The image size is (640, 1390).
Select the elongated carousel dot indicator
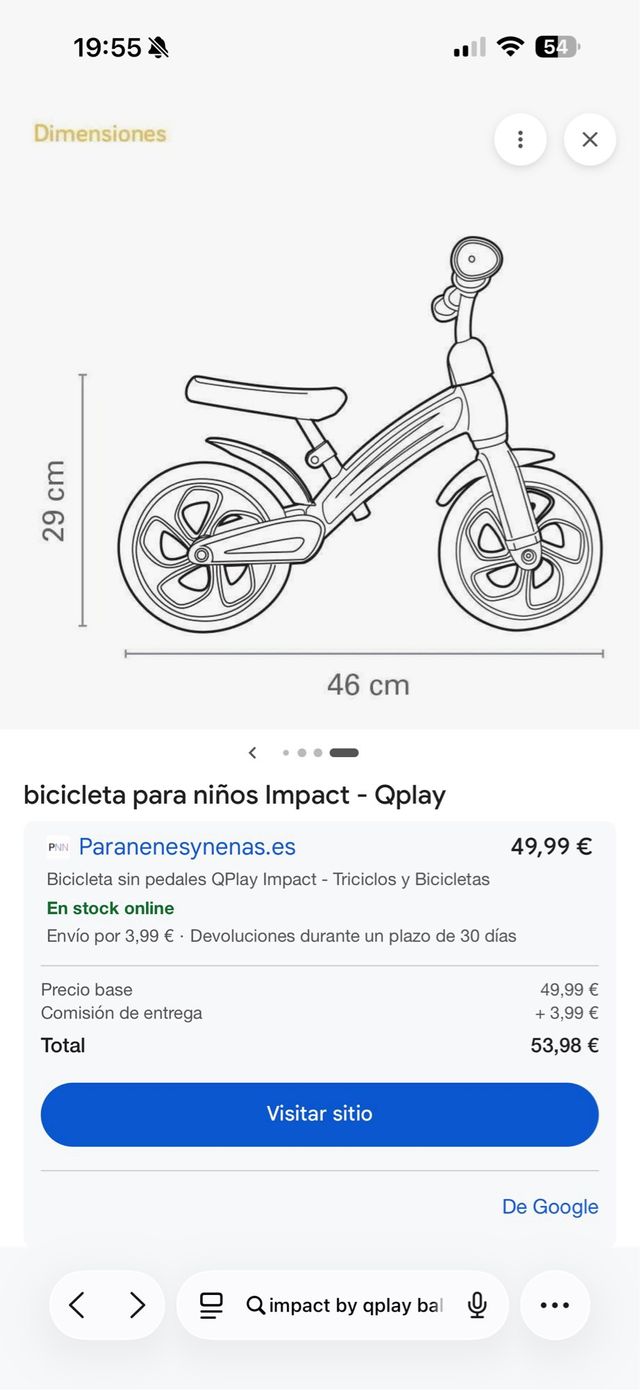point(344,752)
